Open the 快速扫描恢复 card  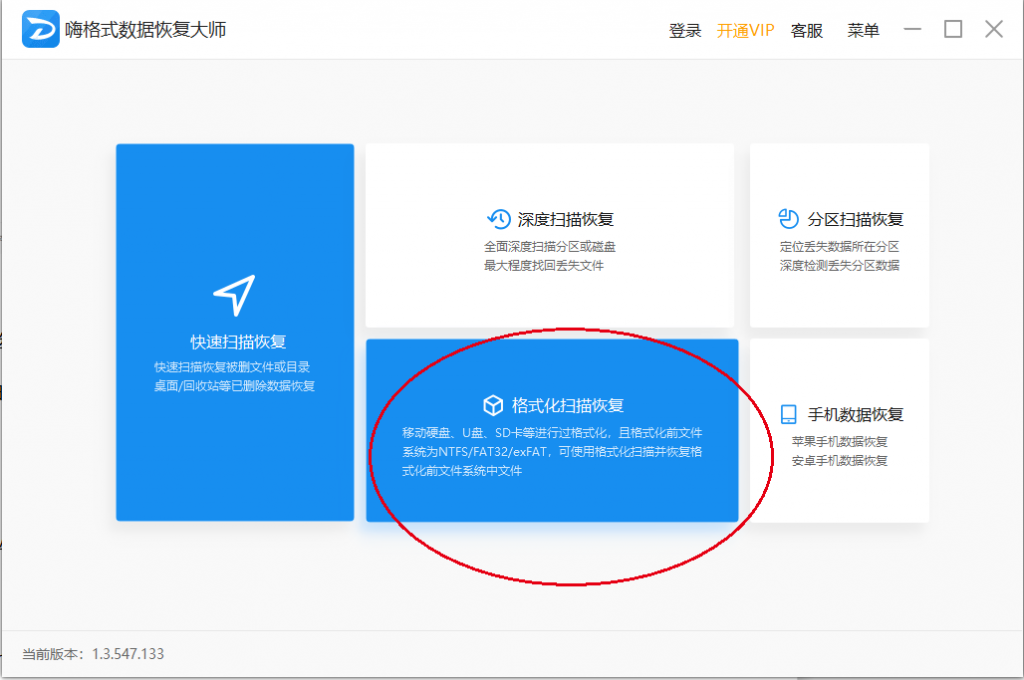click(235, 332)
